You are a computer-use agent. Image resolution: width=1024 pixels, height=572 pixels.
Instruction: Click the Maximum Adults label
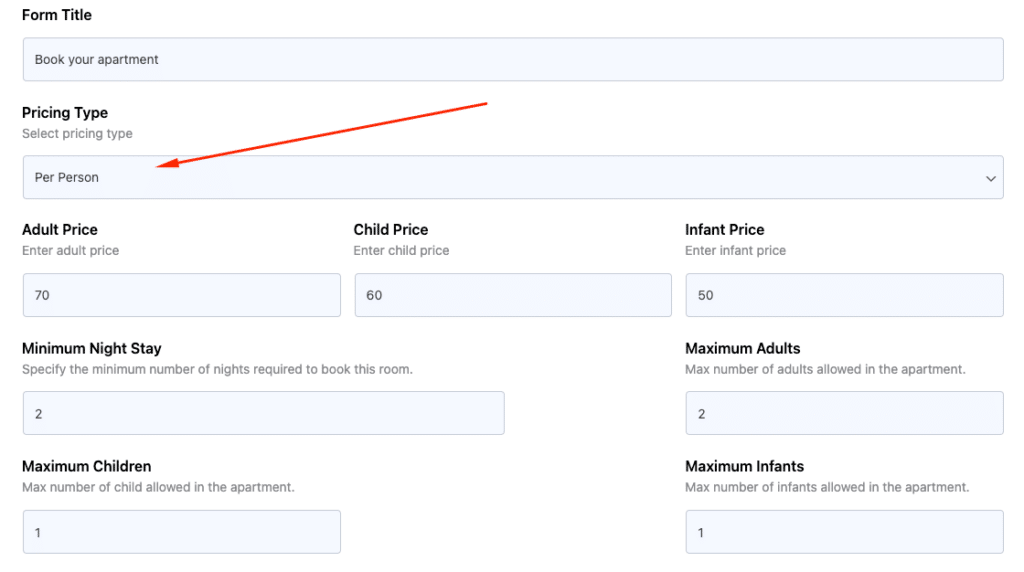tap(743, 349)
